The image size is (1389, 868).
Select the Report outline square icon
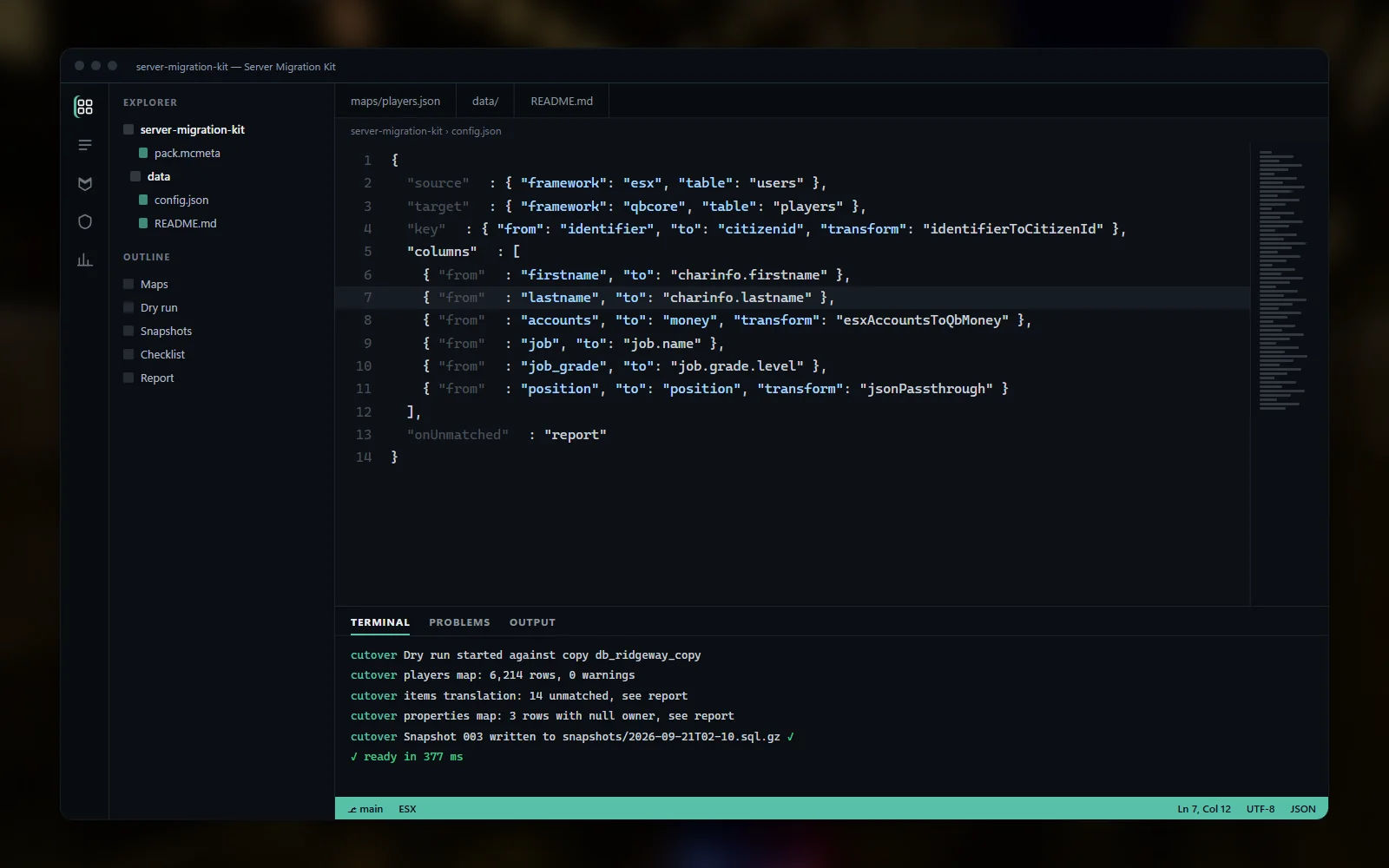tap(128, 378)
